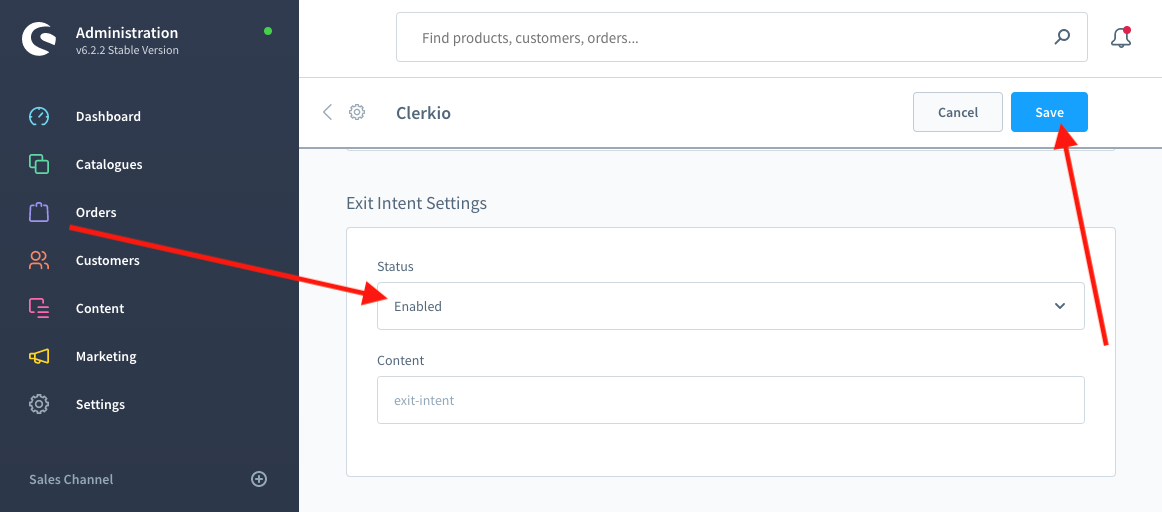The width and height of the screenshot is (1162, 512).
Task: Click the search magnifier icon
Action: [1062, 38]
